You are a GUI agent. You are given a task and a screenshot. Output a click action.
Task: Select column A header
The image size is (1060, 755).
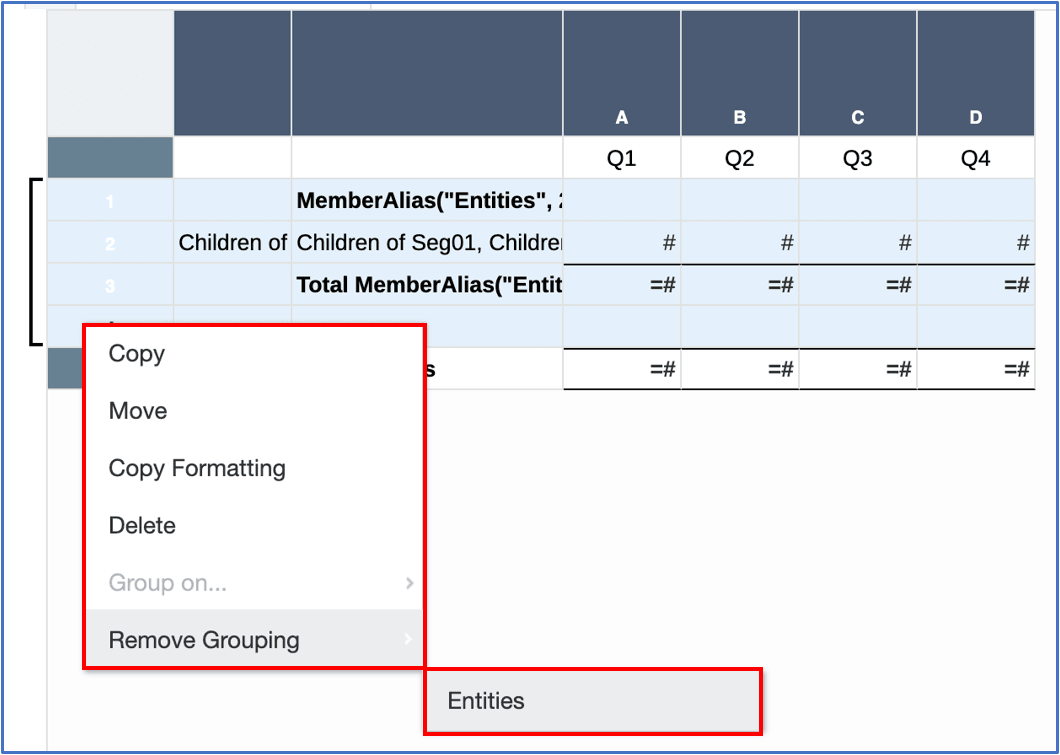622,118
